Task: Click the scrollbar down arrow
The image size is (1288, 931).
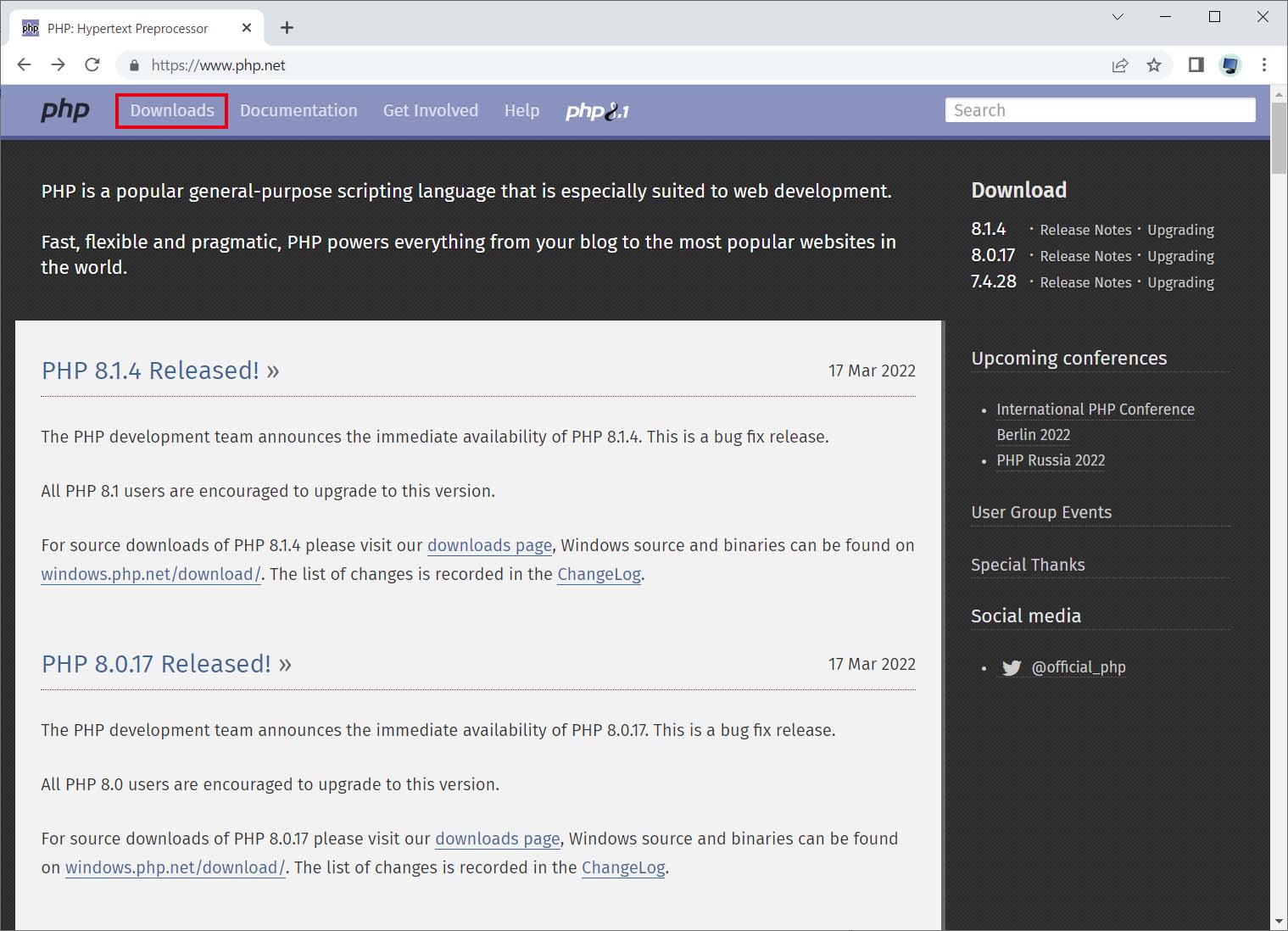Action: [1279, 921]
